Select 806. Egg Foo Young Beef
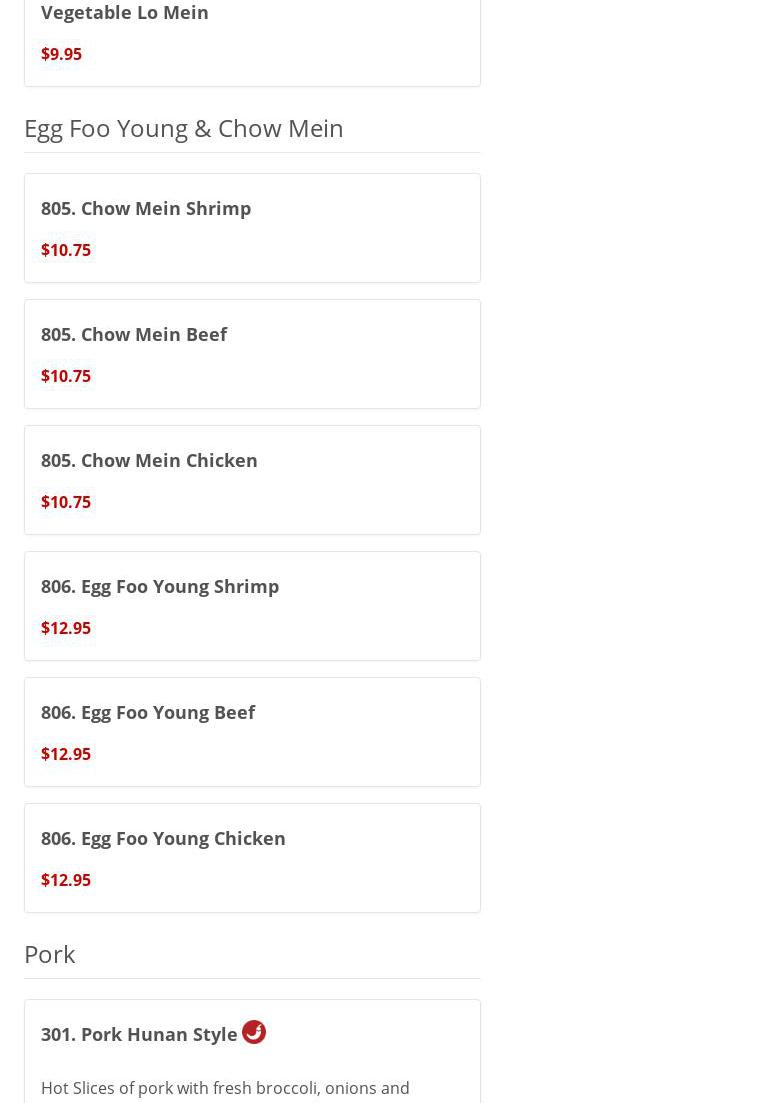 [148, 712]
